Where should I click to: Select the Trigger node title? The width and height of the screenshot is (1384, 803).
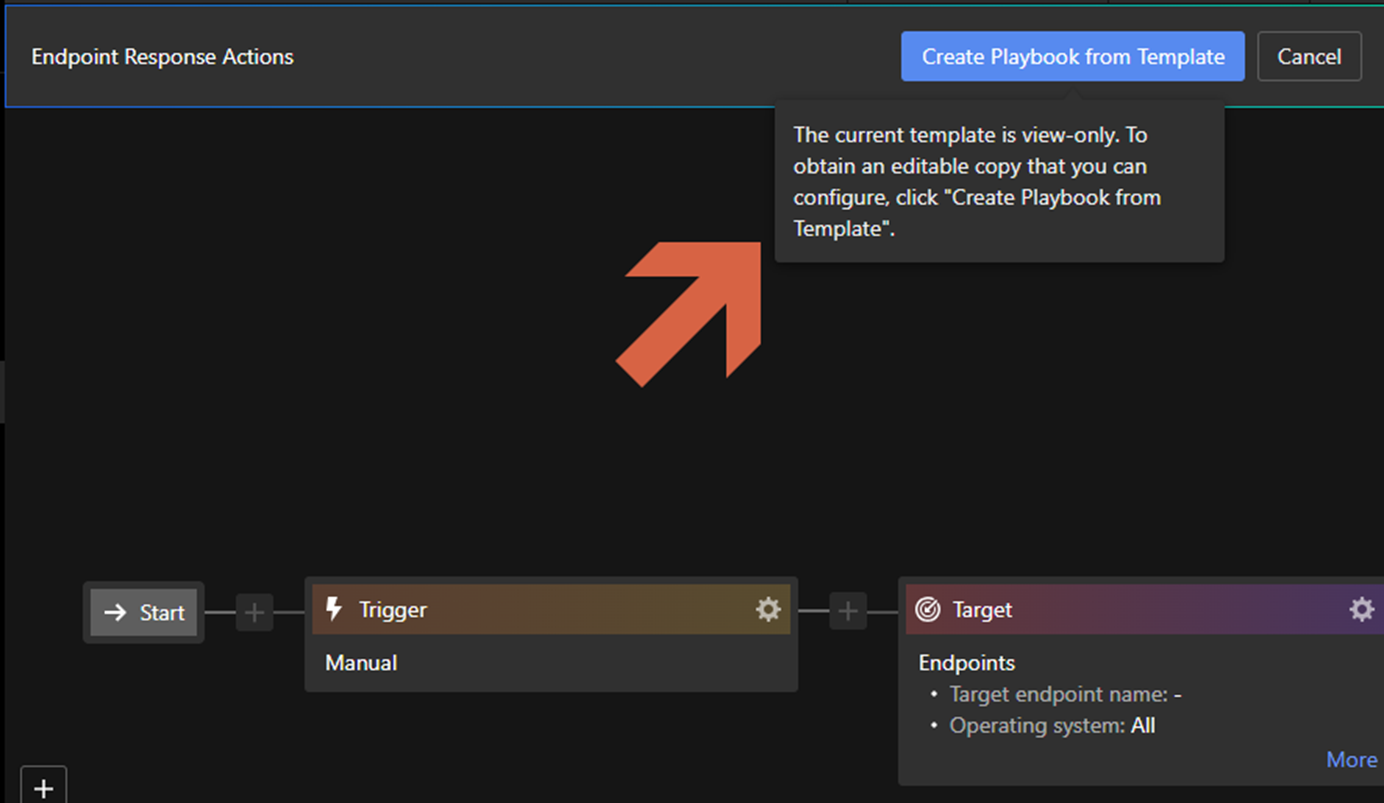point(393,610)
